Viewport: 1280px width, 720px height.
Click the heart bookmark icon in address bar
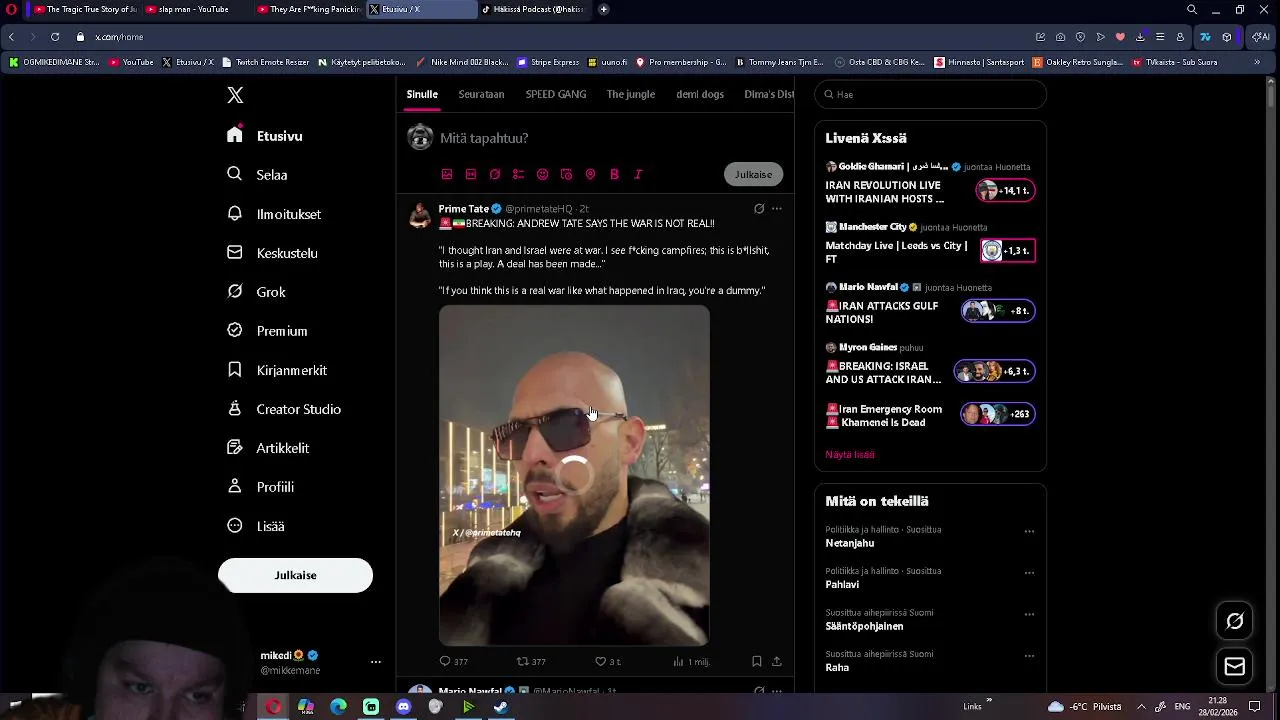(x=1120, y=37)
